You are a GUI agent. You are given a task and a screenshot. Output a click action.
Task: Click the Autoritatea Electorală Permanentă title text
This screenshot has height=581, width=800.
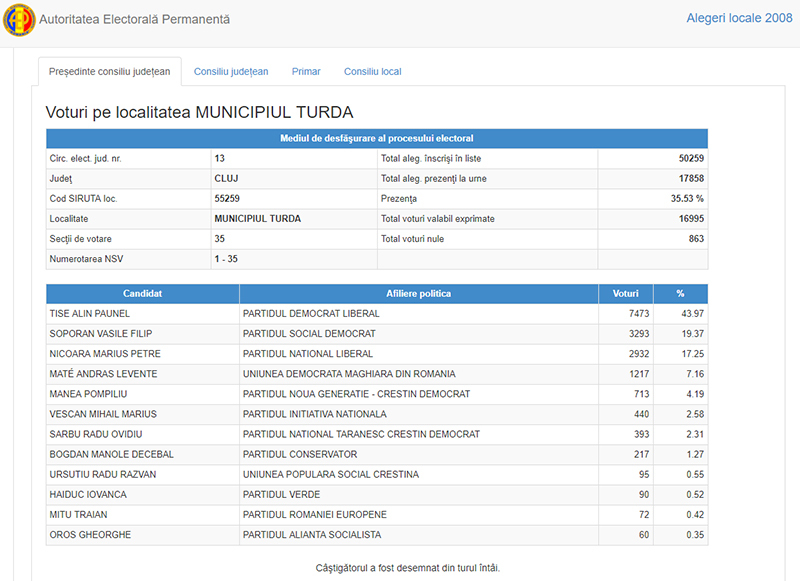(134, 19)
